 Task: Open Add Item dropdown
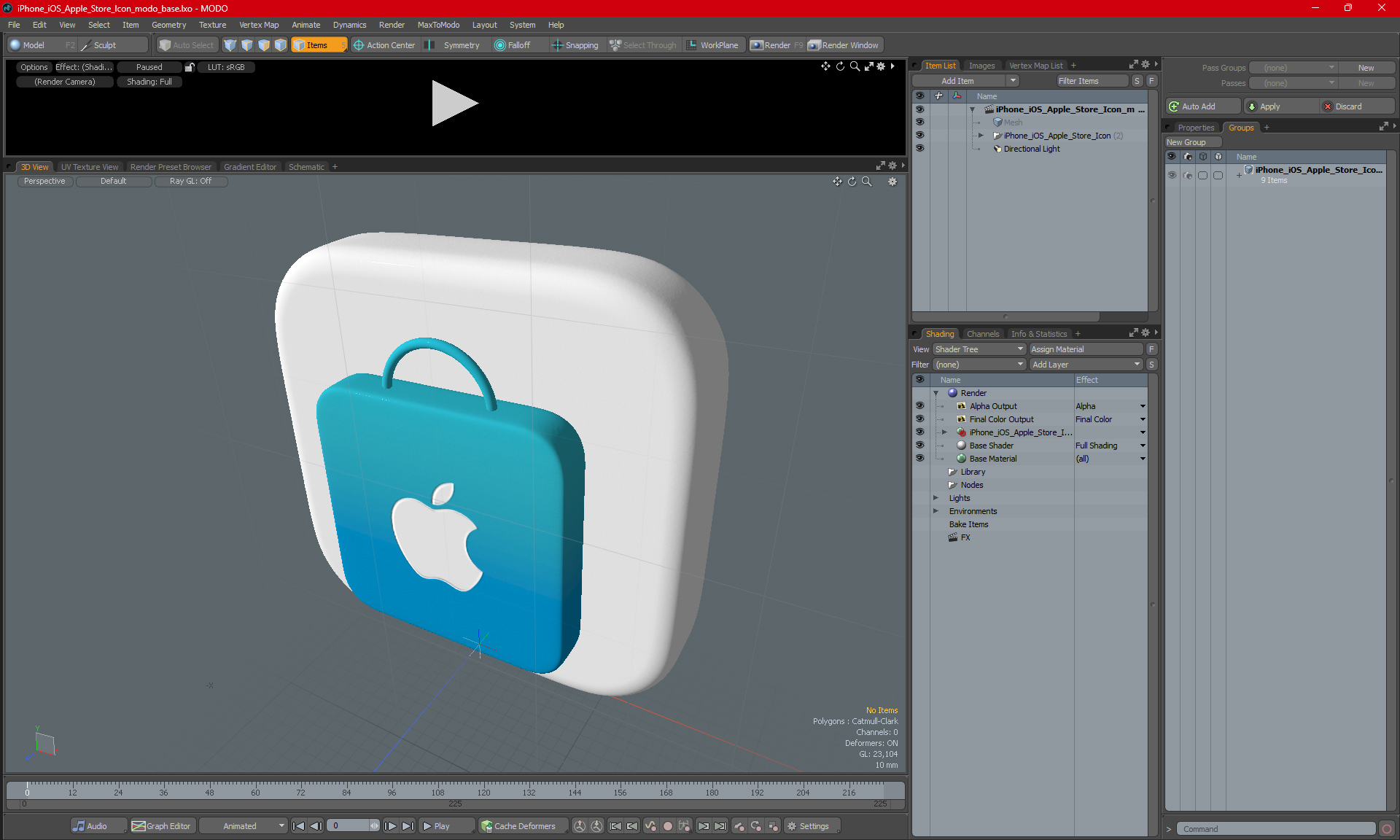pyautogui.click(x=965, y=81)
